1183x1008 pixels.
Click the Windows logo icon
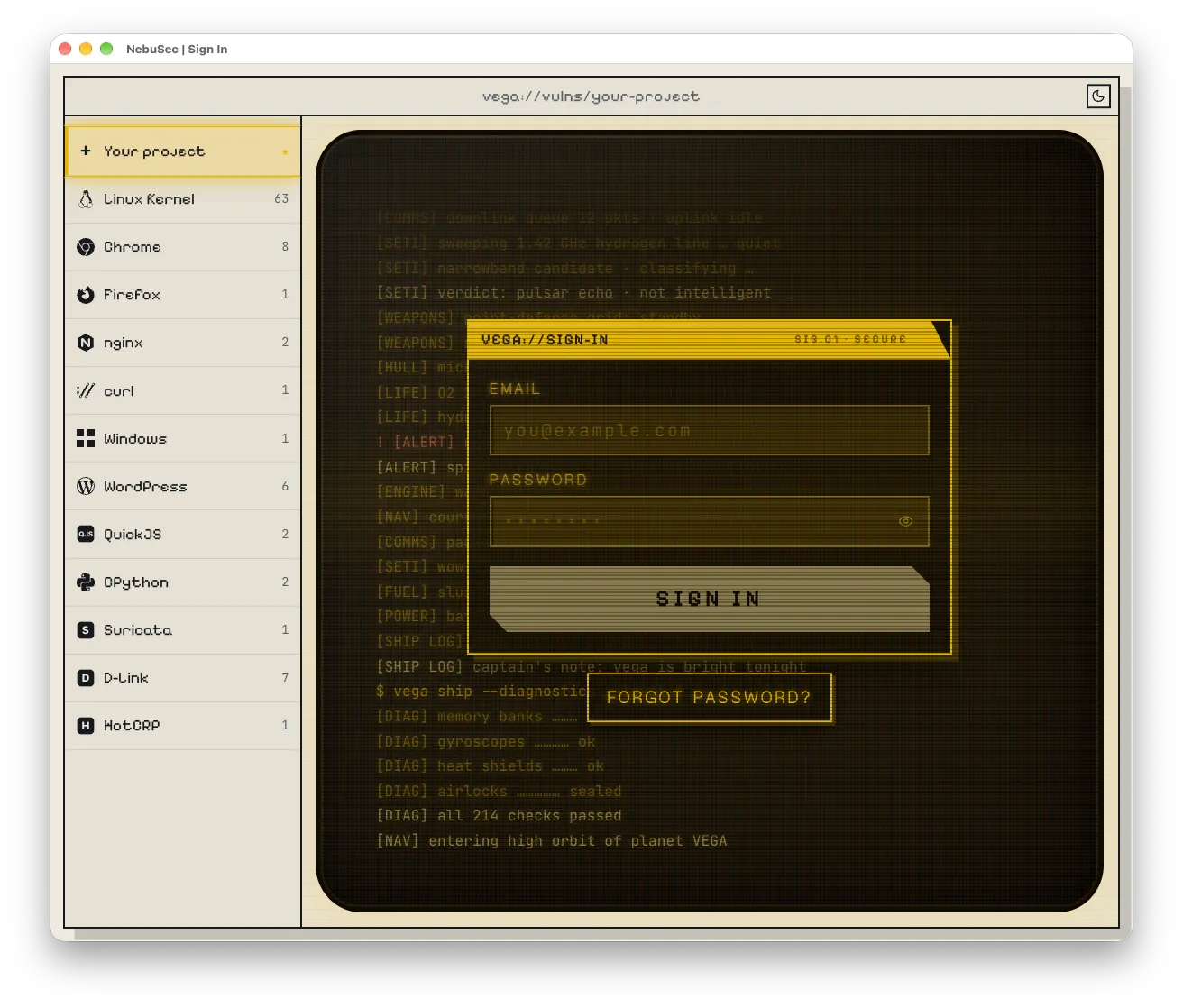pyautogui.click(x=86, y=438)
